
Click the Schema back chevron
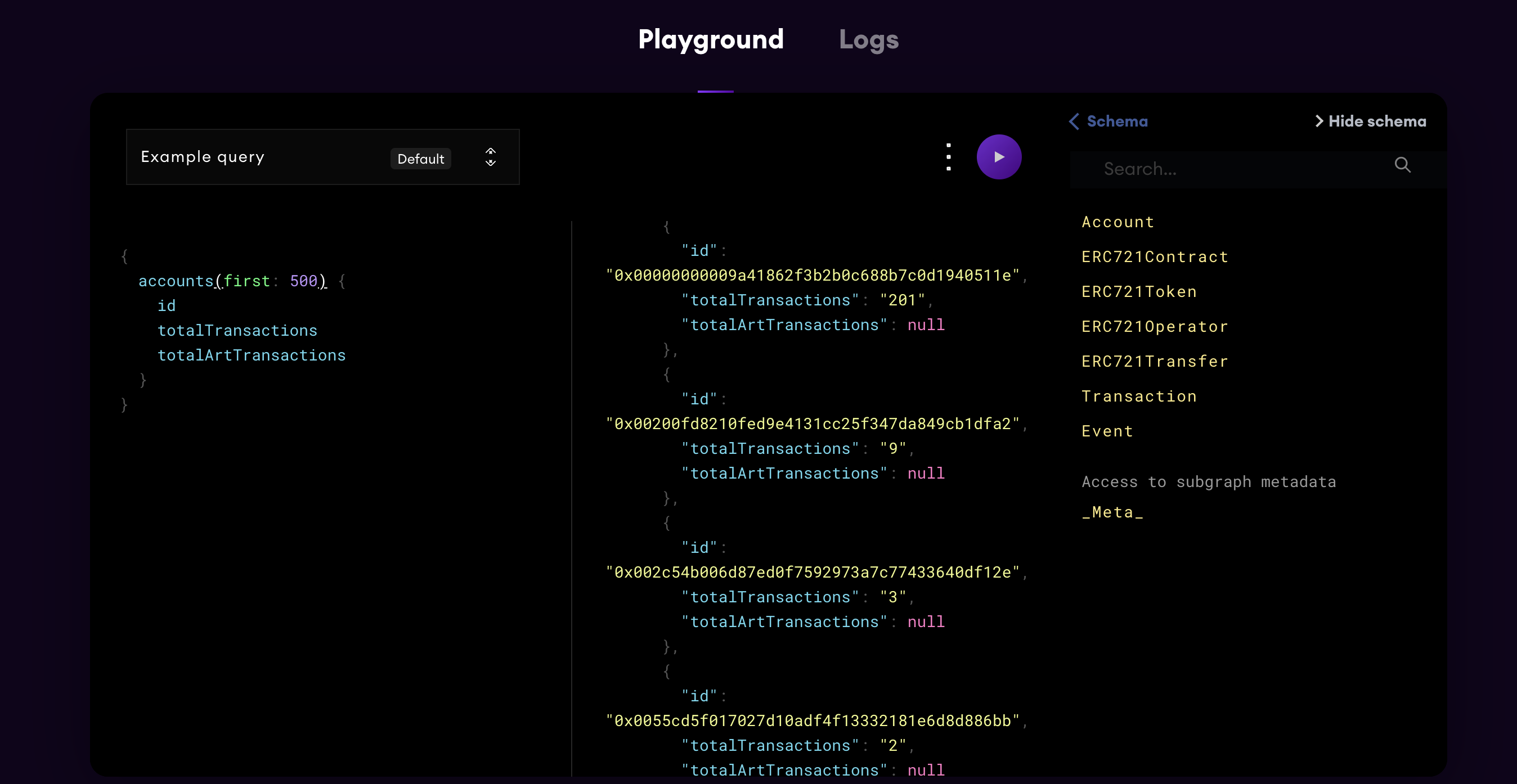click(1074, 122)
